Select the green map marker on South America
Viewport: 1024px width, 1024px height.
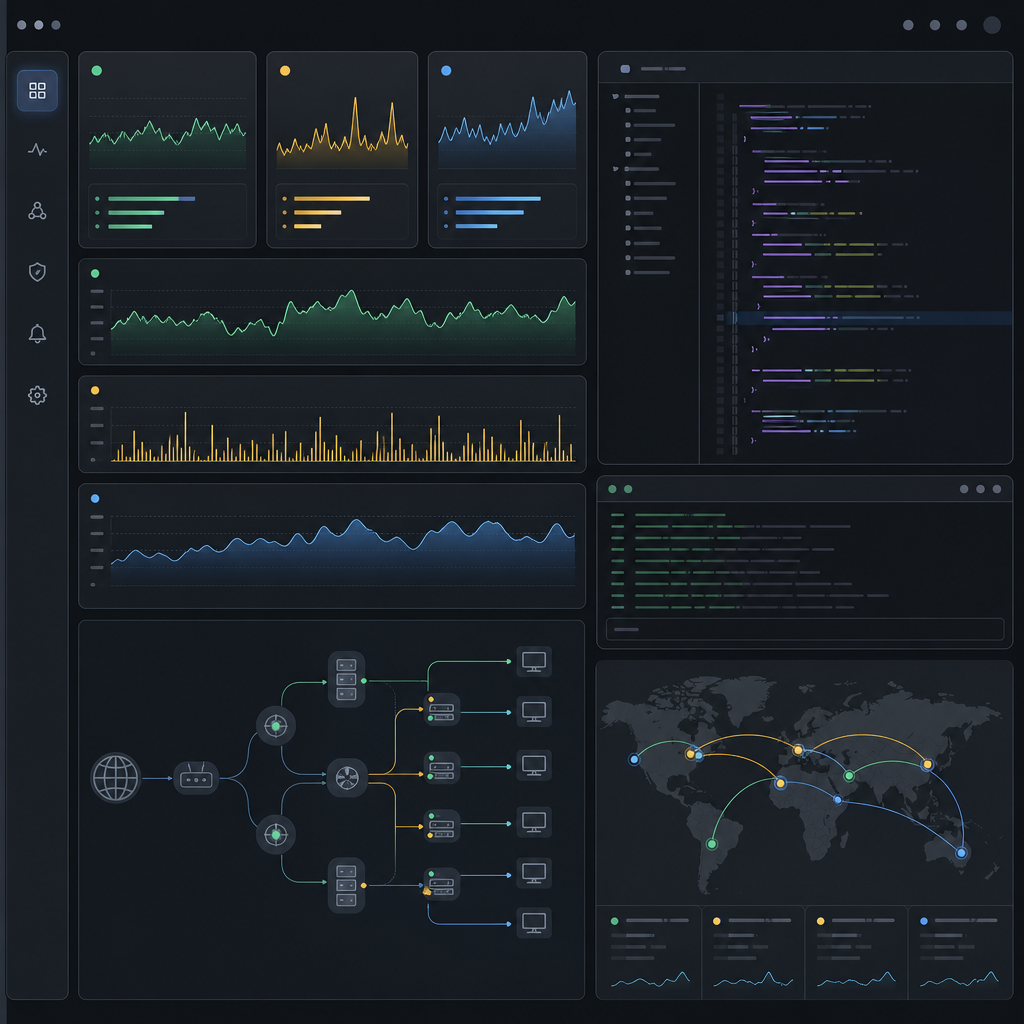(712, 844)
